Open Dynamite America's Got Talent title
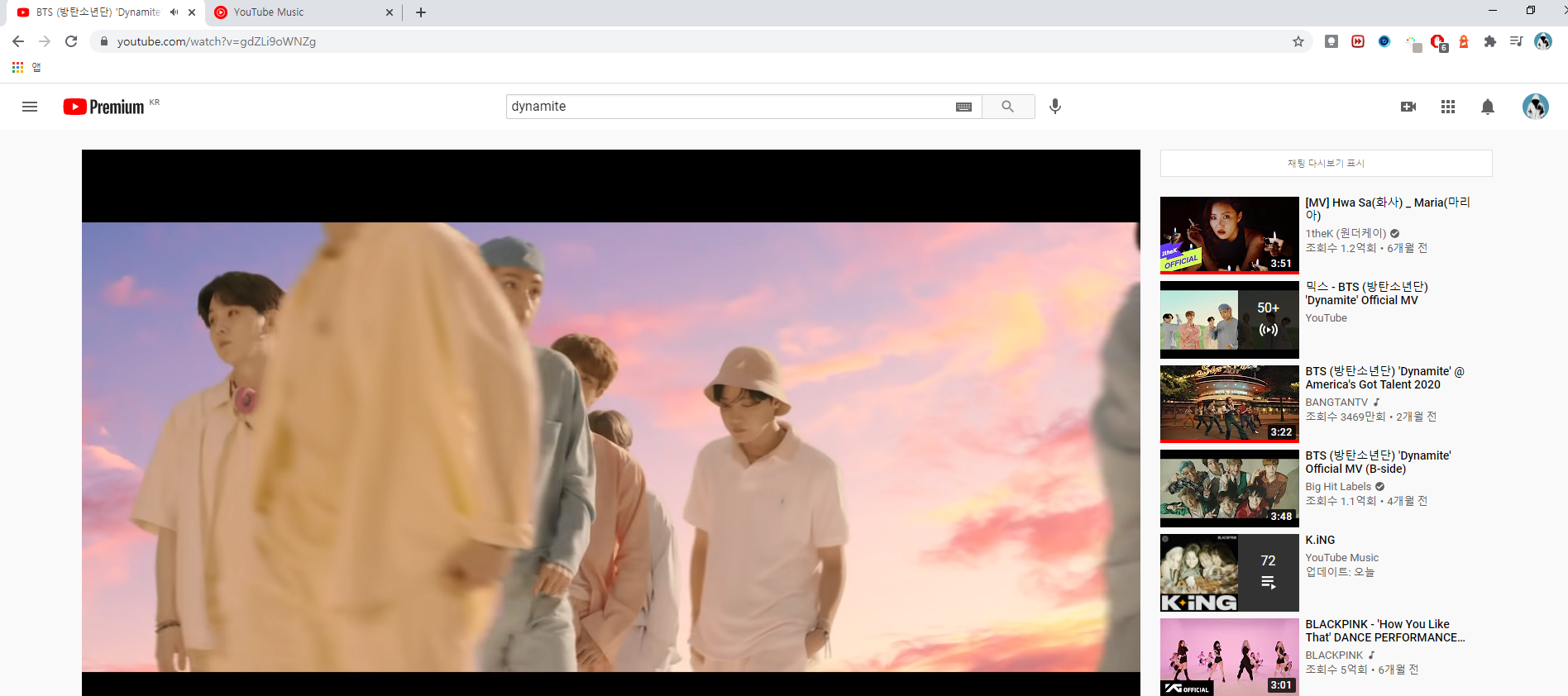1568x696 pixels. pyautogui.click(x=1384, y=378)
